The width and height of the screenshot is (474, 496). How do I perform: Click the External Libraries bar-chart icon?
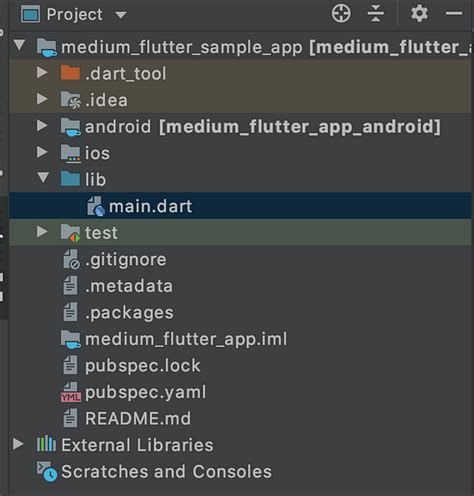(46, 444)
